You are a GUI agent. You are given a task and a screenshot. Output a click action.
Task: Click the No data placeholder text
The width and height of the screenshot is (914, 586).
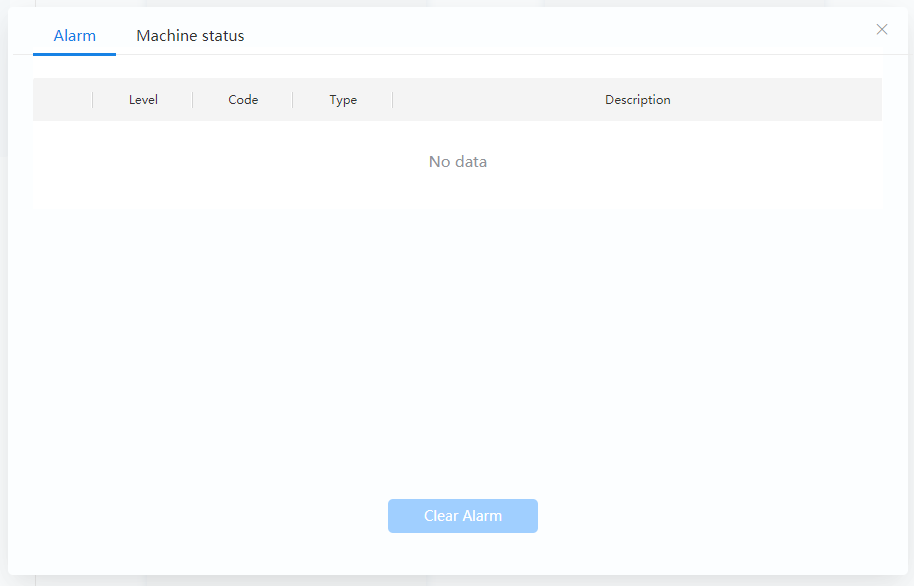pos(458,162)
